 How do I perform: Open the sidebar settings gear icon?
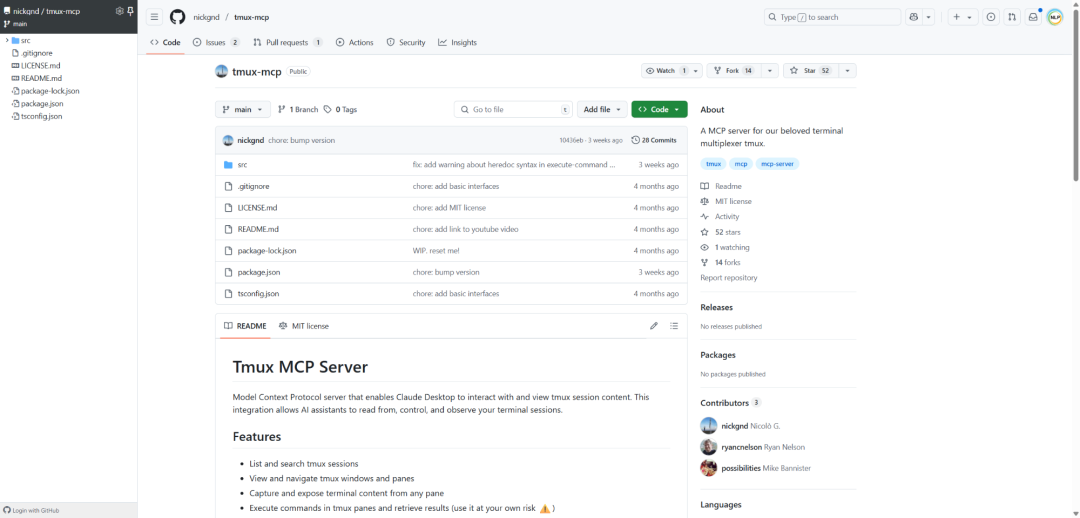[x=119, y=11]
